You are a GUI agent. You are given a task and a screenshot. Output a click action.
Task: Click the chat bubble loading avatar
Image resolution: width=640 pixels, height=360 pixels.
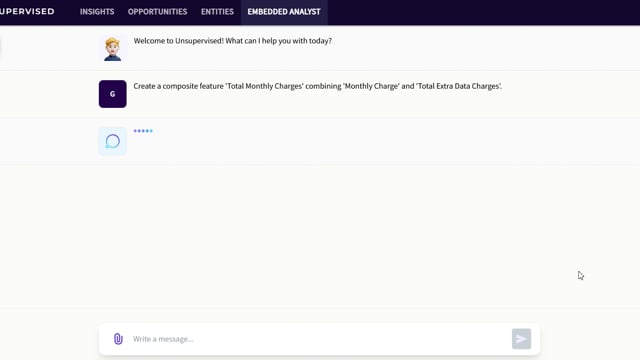pos(113,141)
